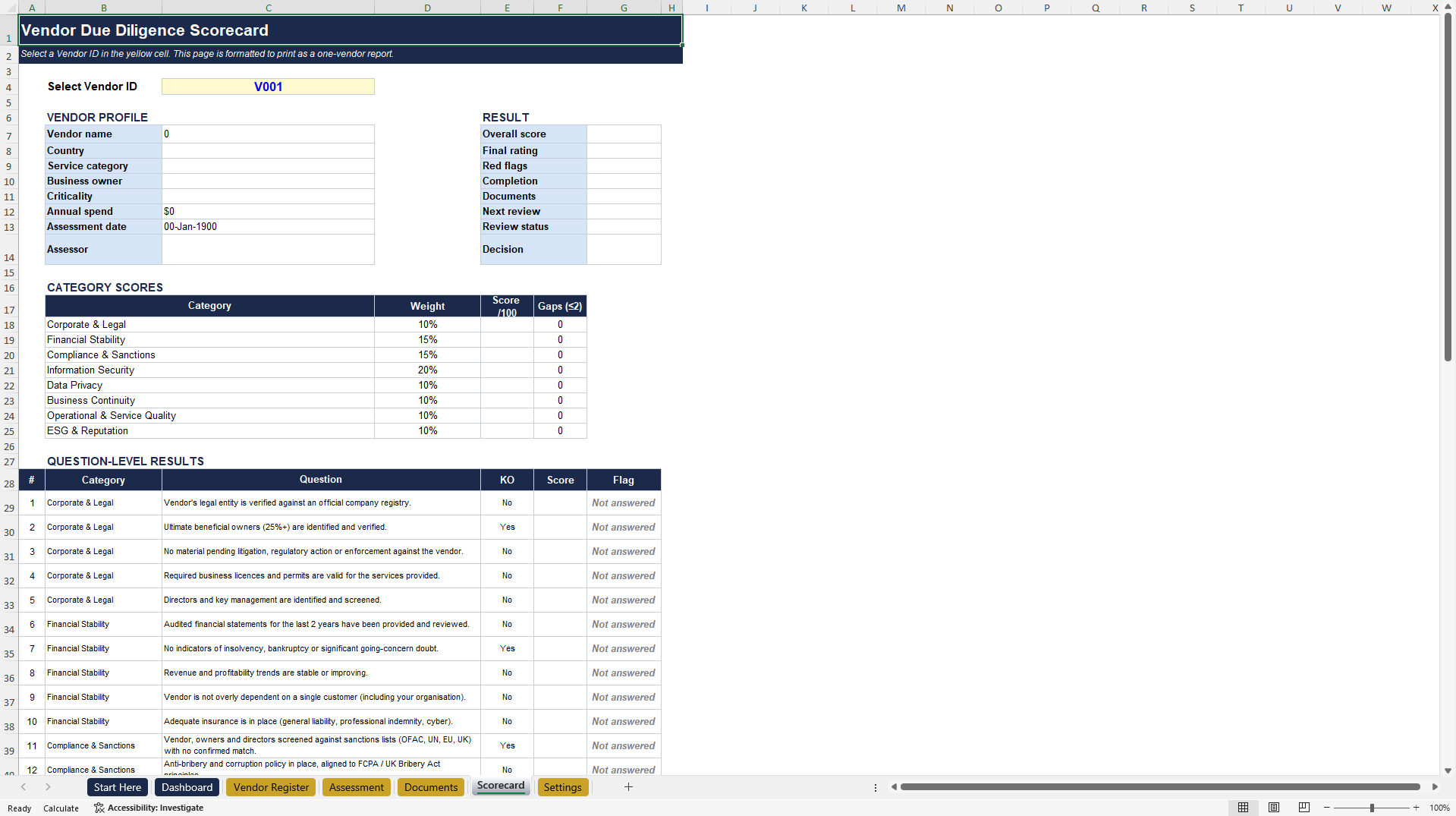
Task: Click the vertical scrollbar thumb
Action: [1448, 187]
